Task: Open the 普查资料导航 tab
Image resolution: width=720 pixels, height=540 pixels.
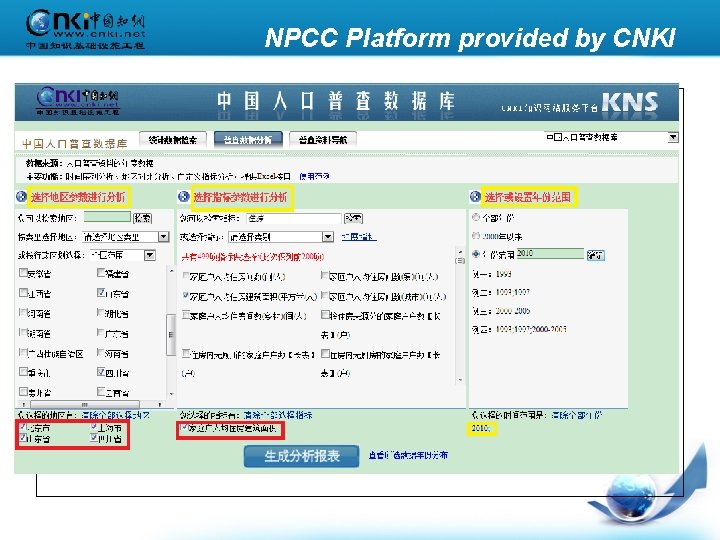Action: click(x=323, y=140)
